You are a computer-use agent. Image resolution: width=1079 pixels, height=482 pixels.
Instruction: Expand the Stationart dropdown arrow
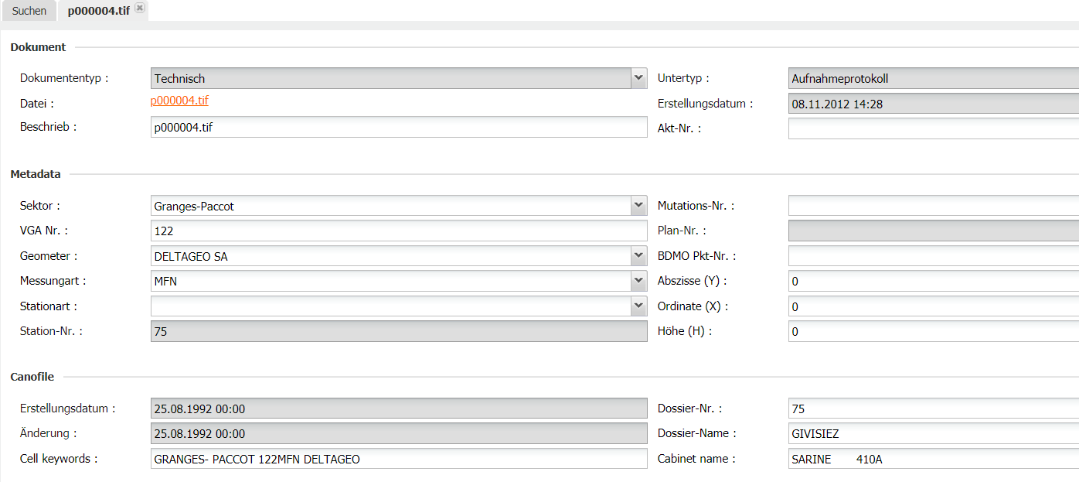click(639, 306)
